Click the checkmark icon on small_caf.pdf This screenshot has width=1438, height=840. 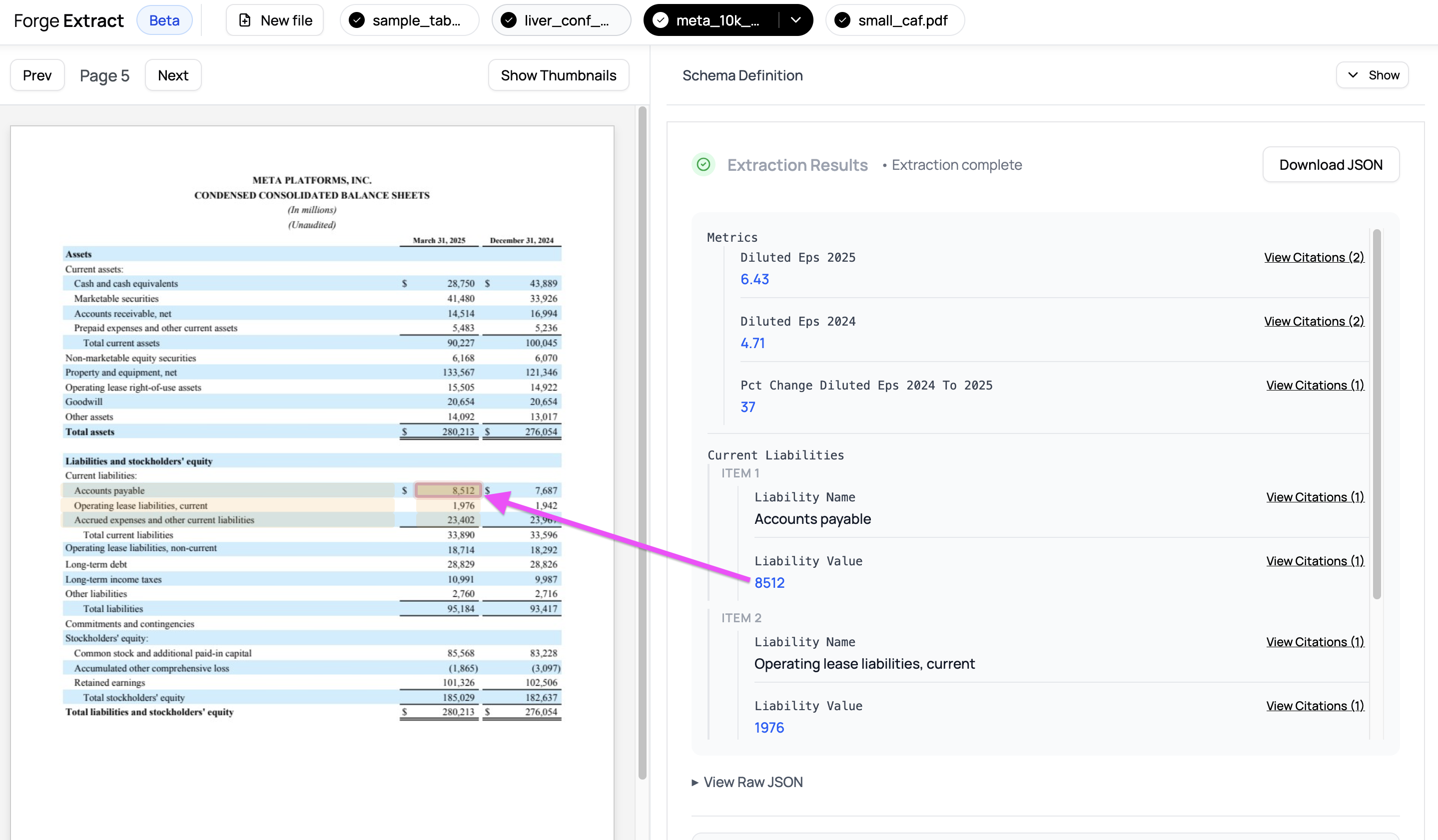(842, 20)
